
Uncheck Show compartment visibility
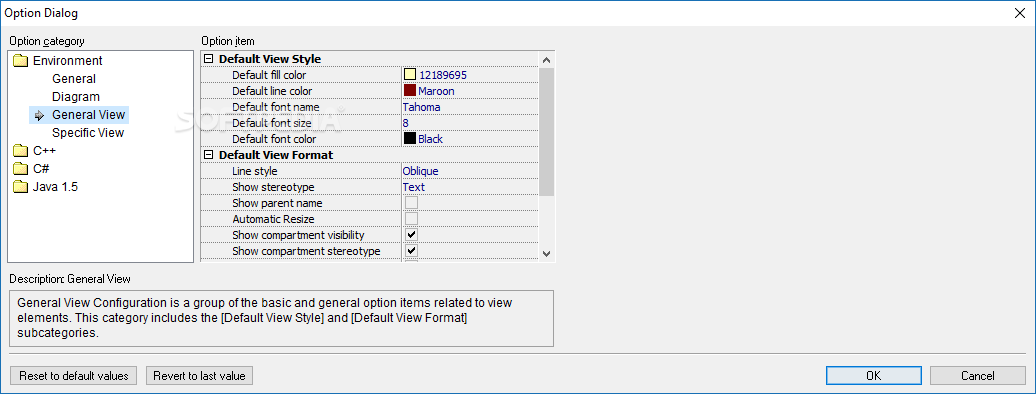[x=411, y=235]
